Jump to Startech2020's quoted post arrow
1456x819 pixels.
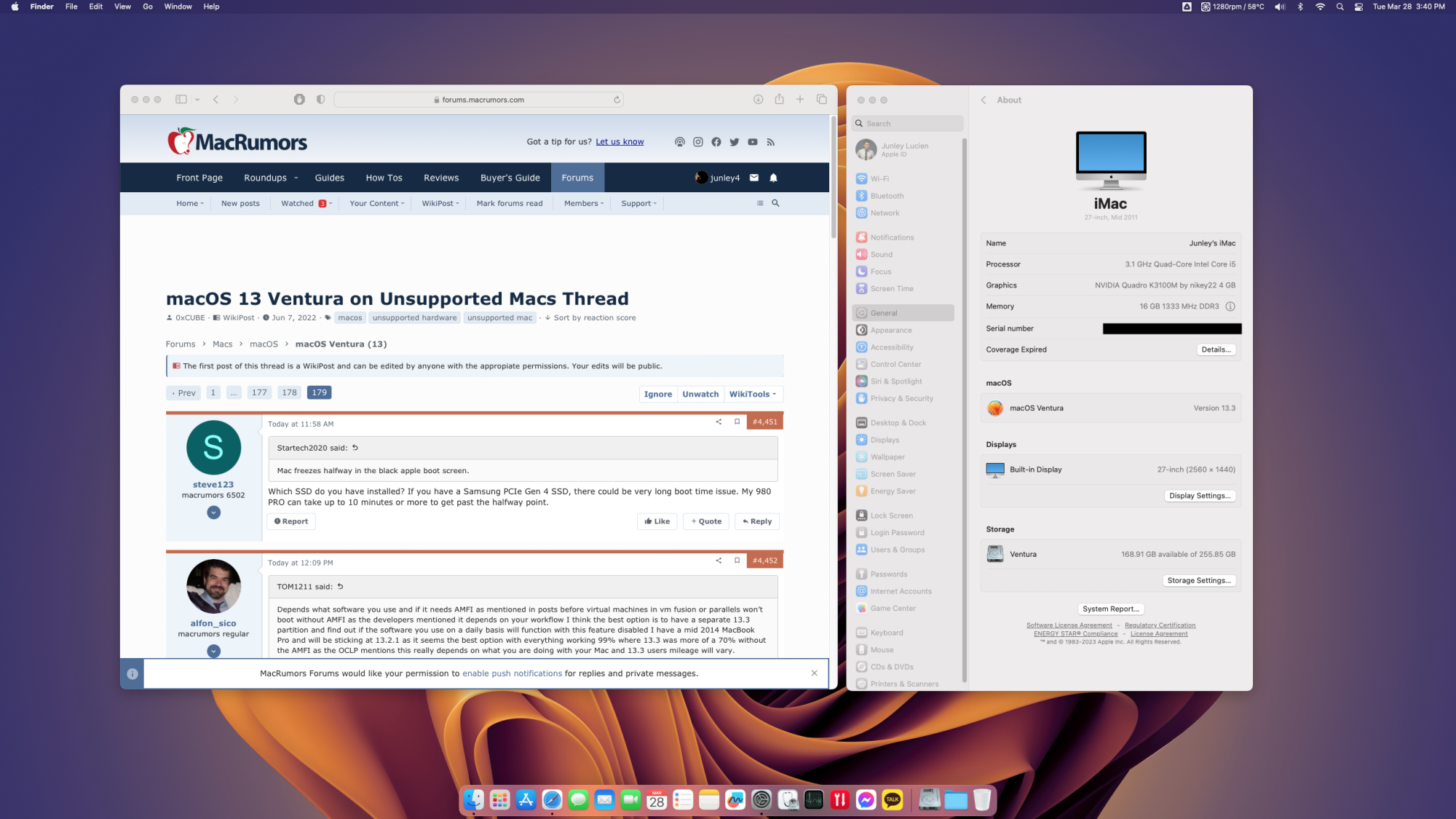(x=355, y=448)
